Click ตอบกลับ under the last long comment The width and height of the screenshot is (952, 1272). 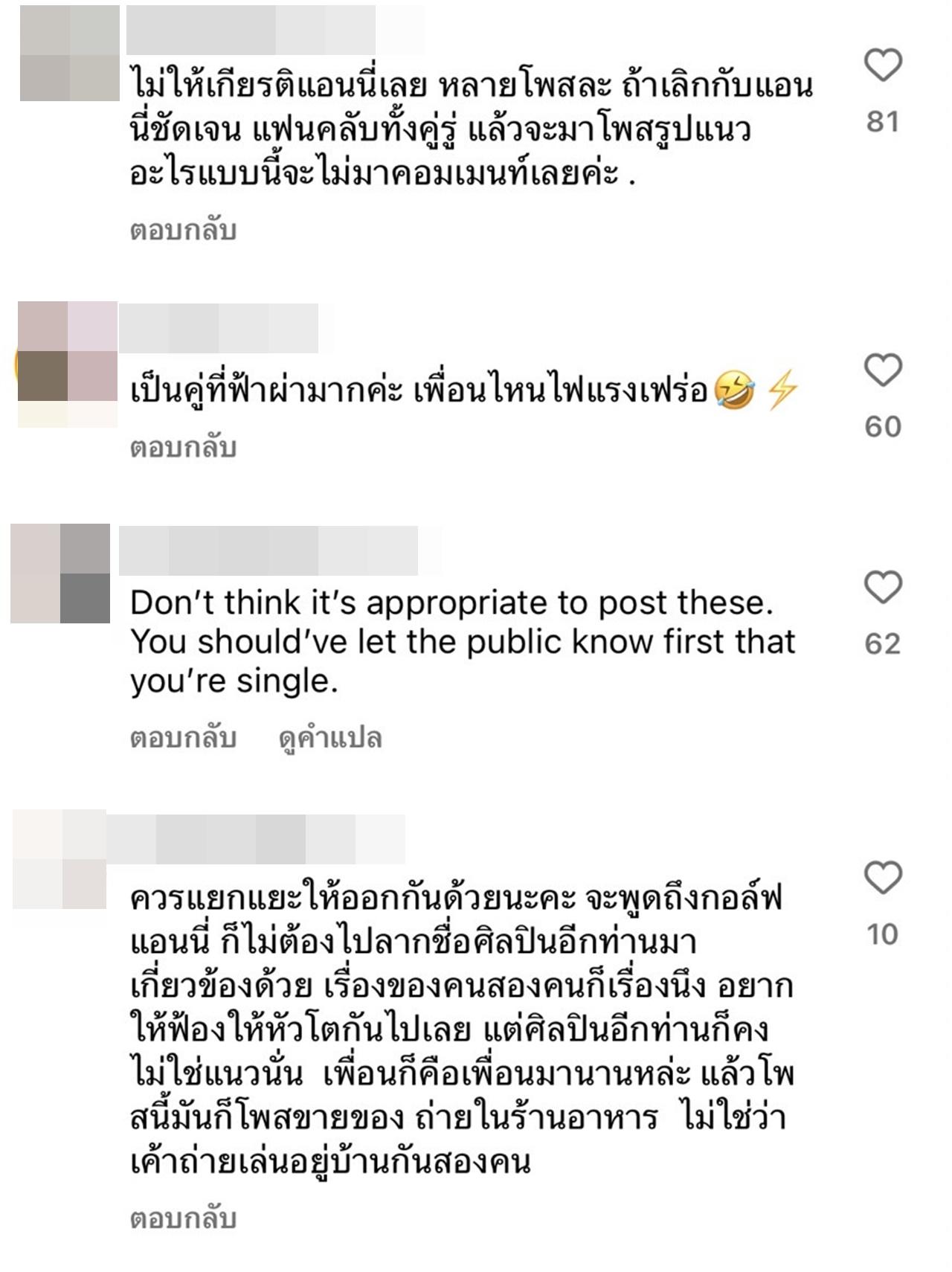point(183,1218)
